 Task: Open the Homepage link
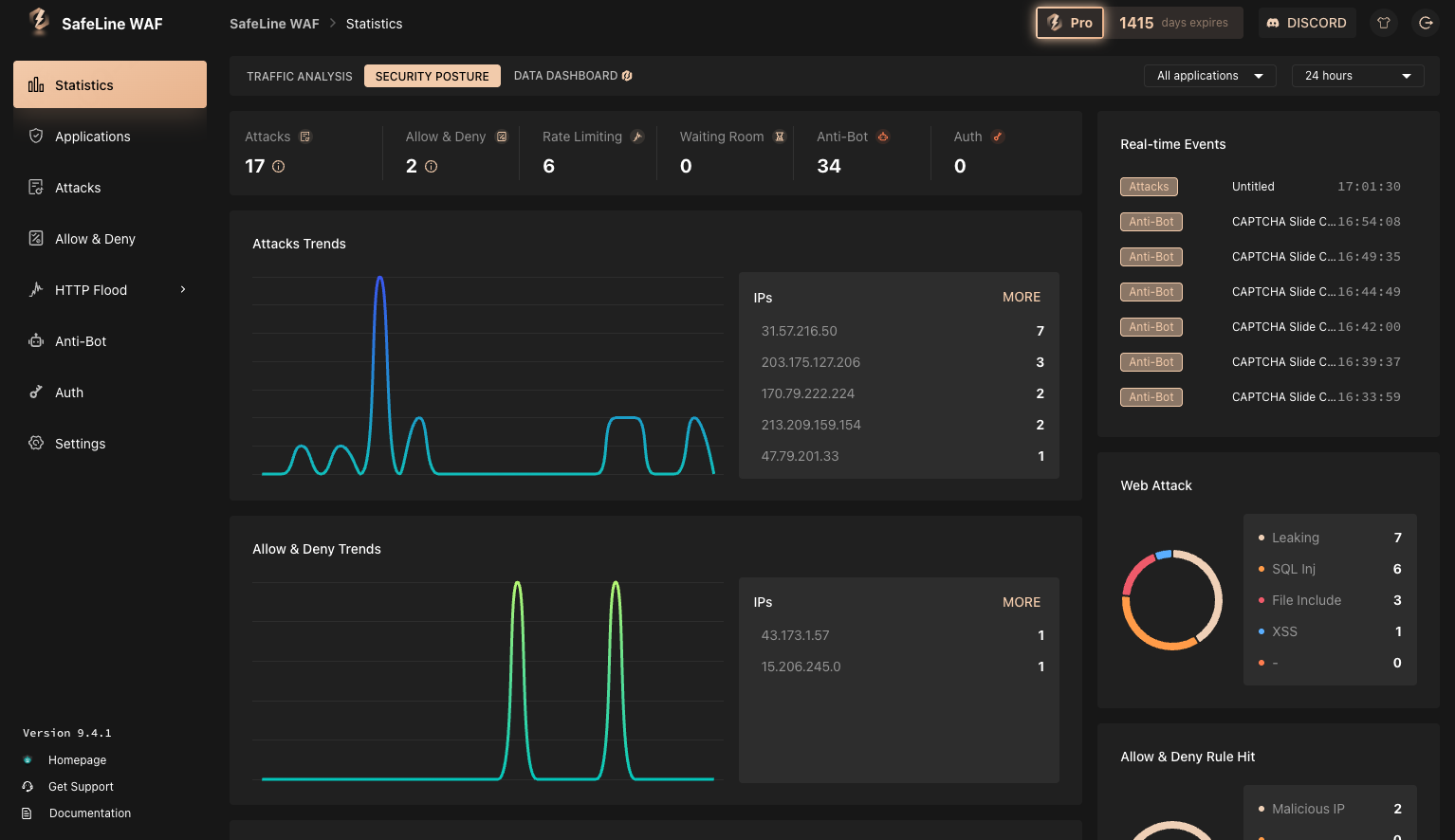pyautogui.click(x=77, y=760)
